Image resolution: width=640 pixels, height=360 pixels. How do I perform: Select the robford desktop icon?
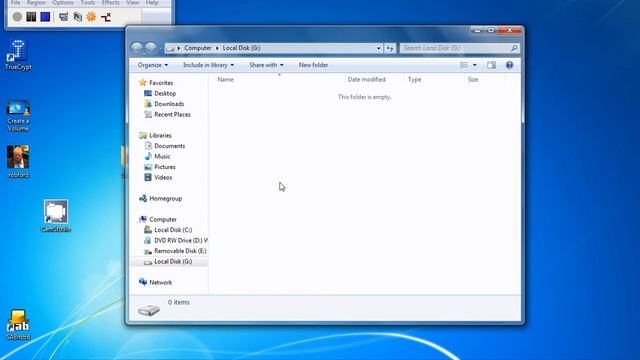point(18,162)
